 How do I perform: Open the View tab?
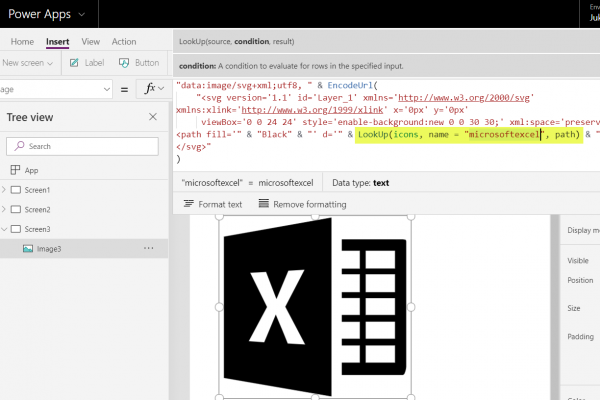[91, 42]
